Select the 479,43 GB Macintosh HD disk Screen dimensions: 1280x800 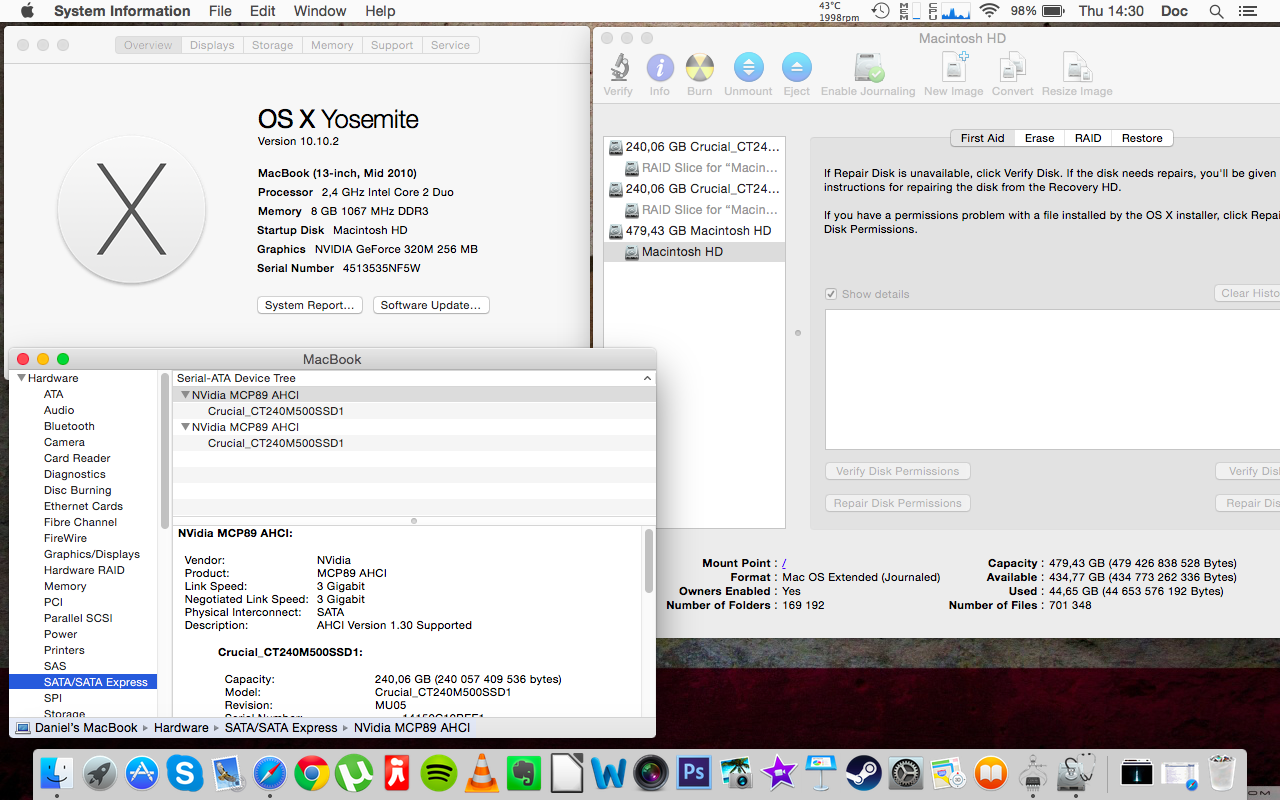coord(694,230)
